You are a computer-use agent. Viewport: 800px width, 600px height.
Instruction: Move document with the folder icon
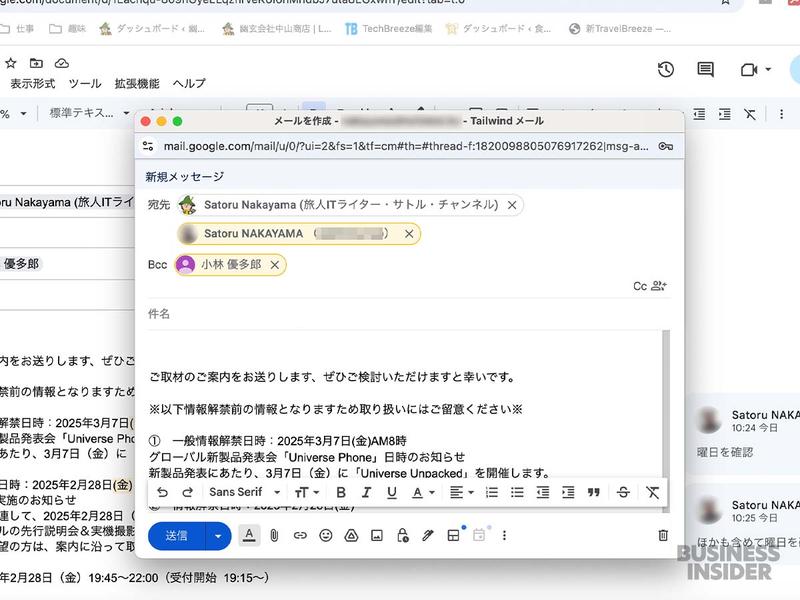[36, 63]
